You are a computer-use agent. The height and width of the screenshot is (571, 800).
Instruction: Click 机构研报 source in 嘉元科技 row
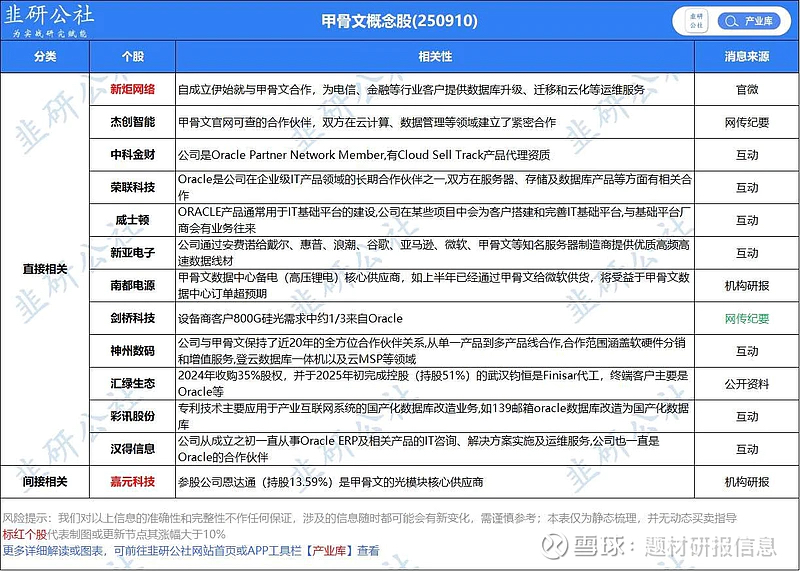tap(747, 481)
